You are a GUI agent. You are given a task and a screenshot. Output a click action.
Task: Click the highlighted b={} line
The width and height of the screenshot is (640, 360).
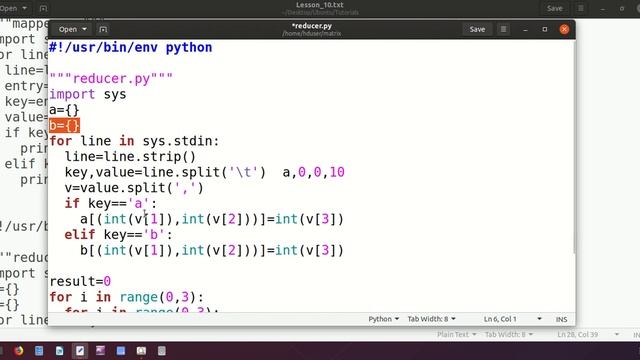point(64,125)
